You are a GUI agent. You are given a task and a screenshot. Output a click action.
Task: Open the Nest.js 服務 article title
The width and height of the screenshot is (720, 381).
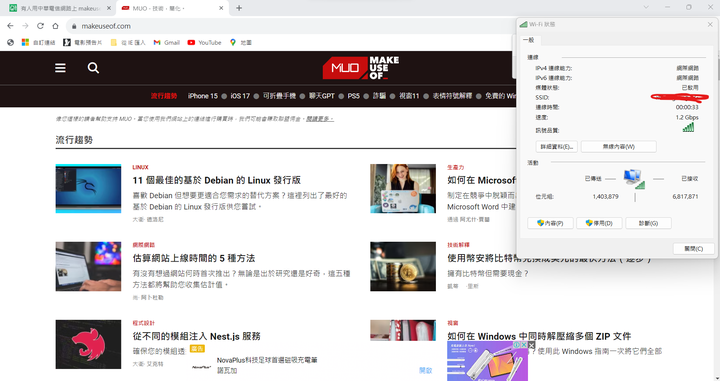click(x=197, y=336)
